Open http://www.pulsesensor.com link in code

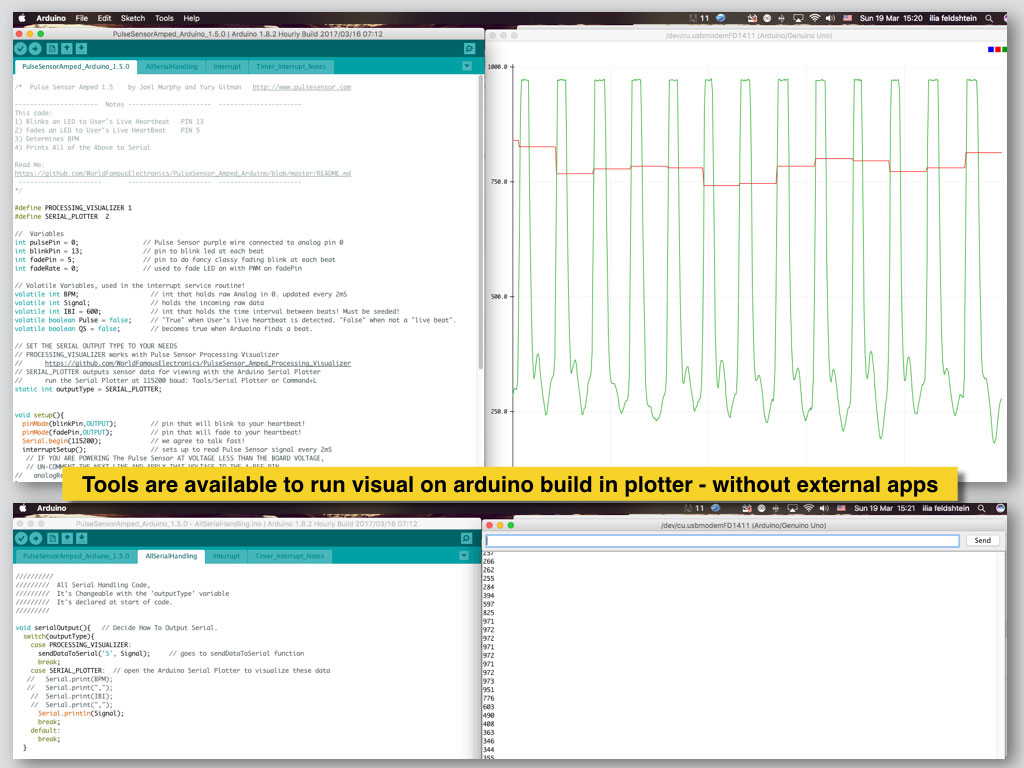(302, 87)
